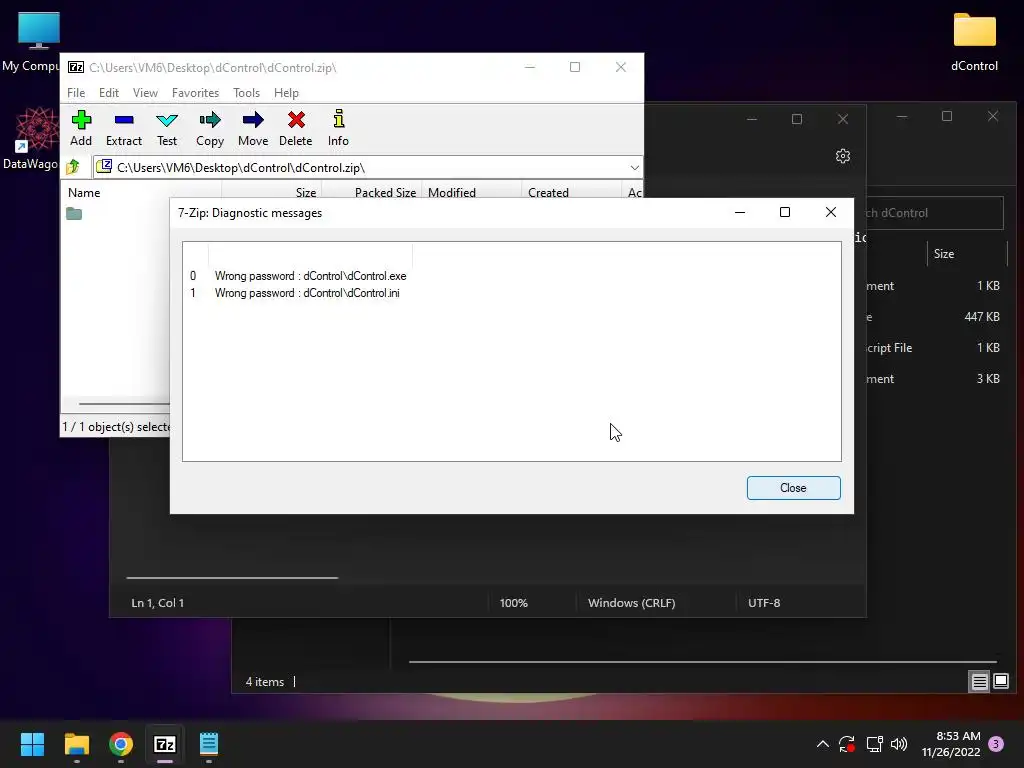The image size is (1024, 768).
Task: Open the Windows Start menu
Action: (x=32, y=744)
